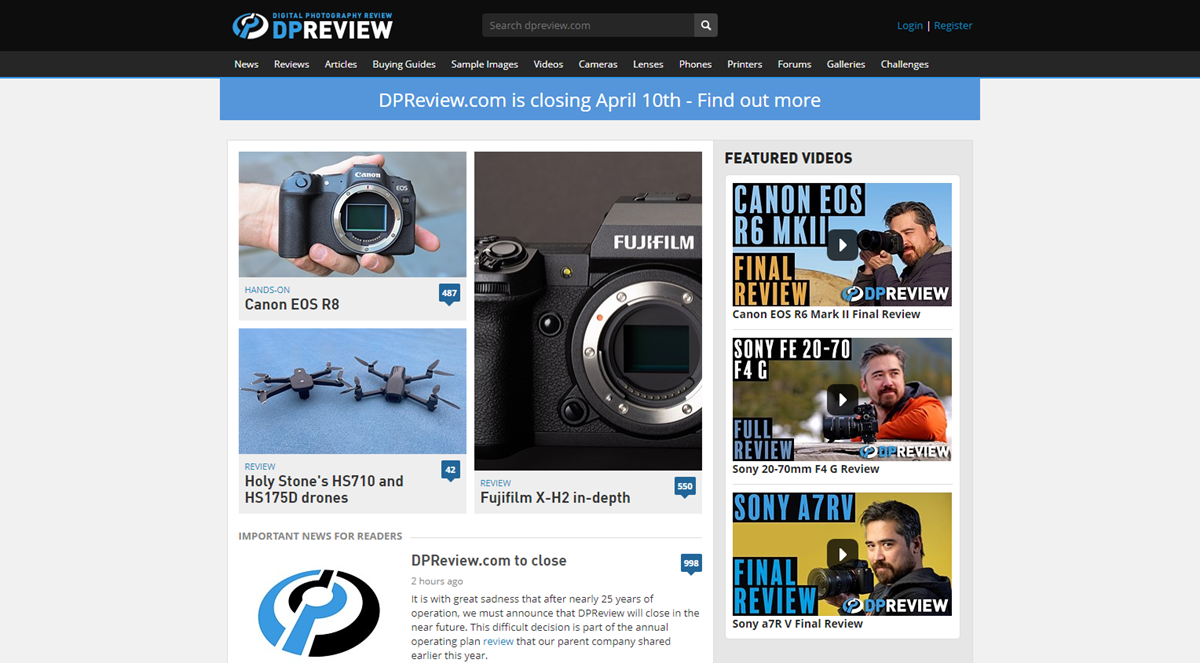Open the Canon EOS R8 camera photo
Viewport: 1200px width, 663px height.
352,214
